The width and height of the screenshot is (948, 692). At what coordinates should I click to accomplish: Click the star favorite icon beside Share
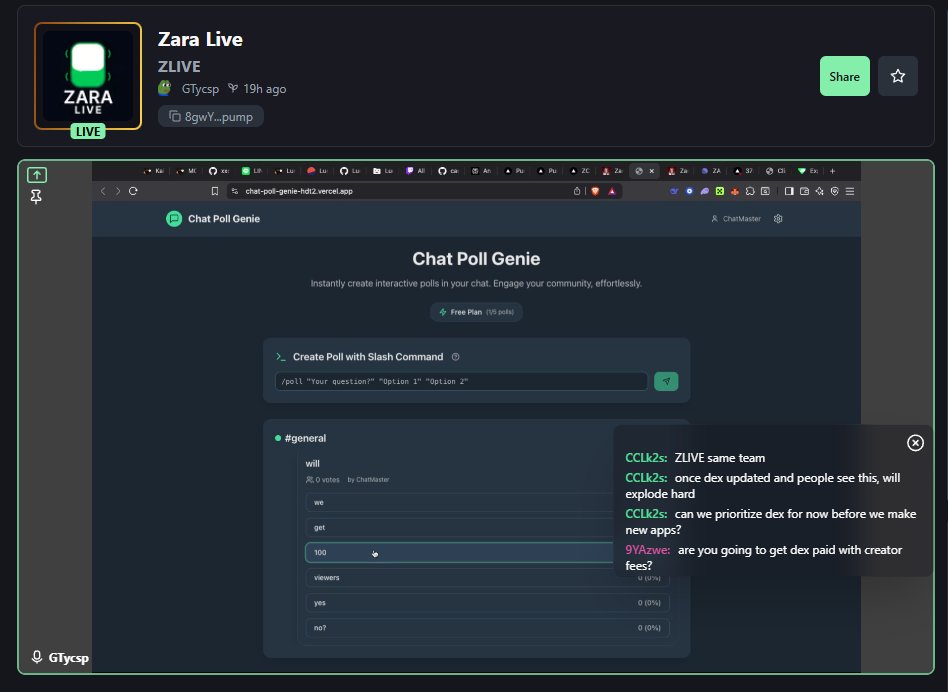tap(897, 77)
